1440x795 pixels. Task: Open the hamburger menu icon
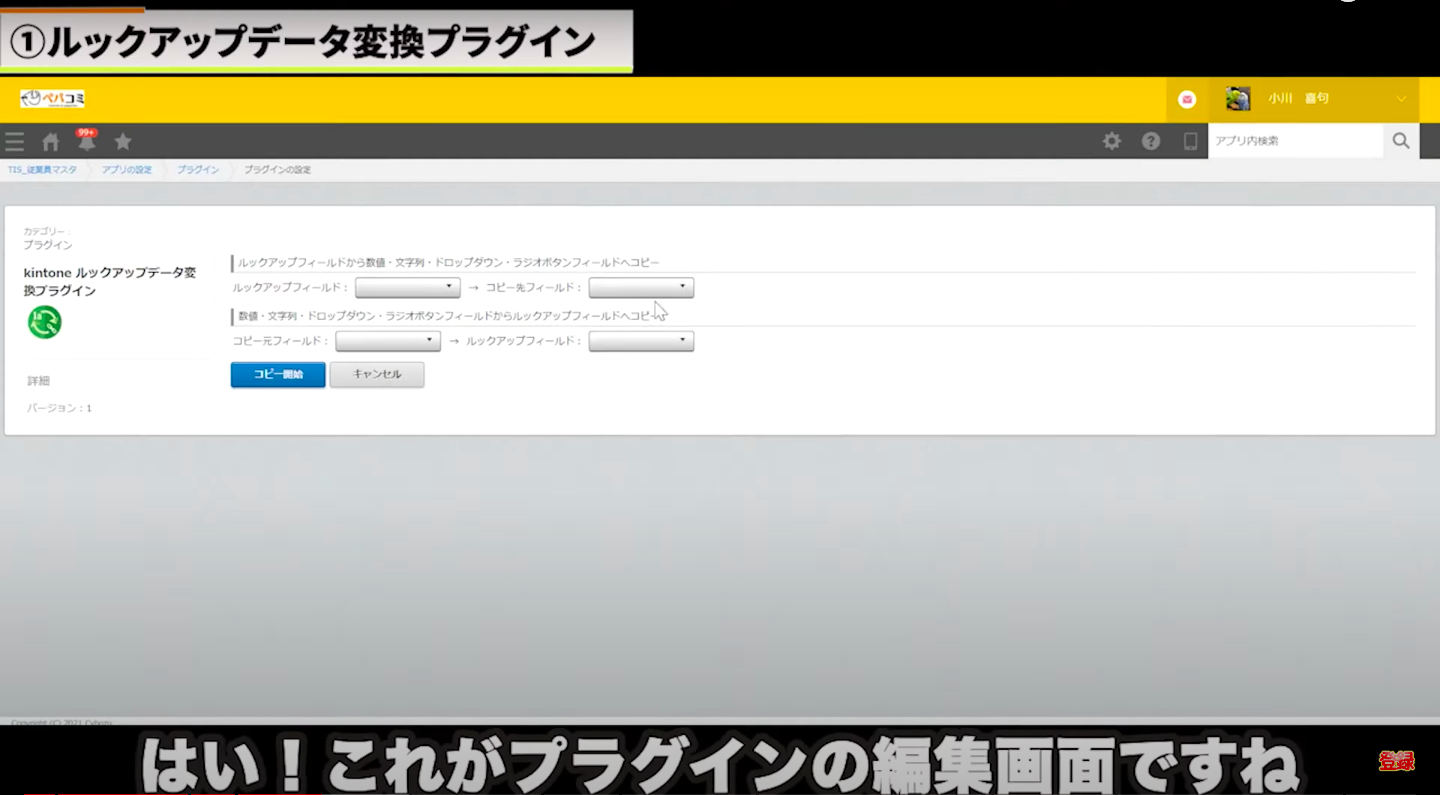tap(15, 142)
